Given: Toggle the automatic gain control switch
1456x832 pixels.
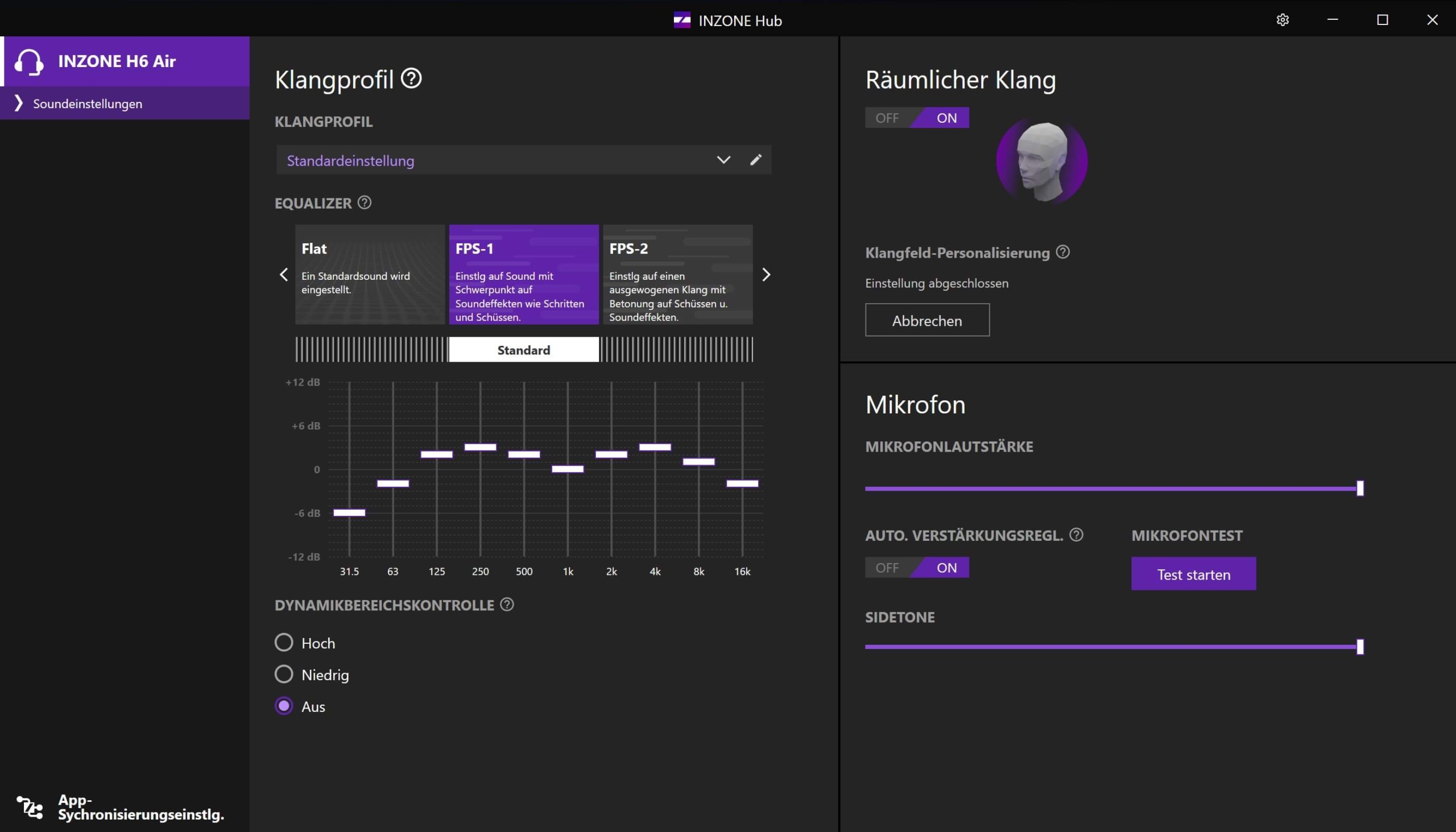Looking at the screenshot, I should [x=917, y=568].
